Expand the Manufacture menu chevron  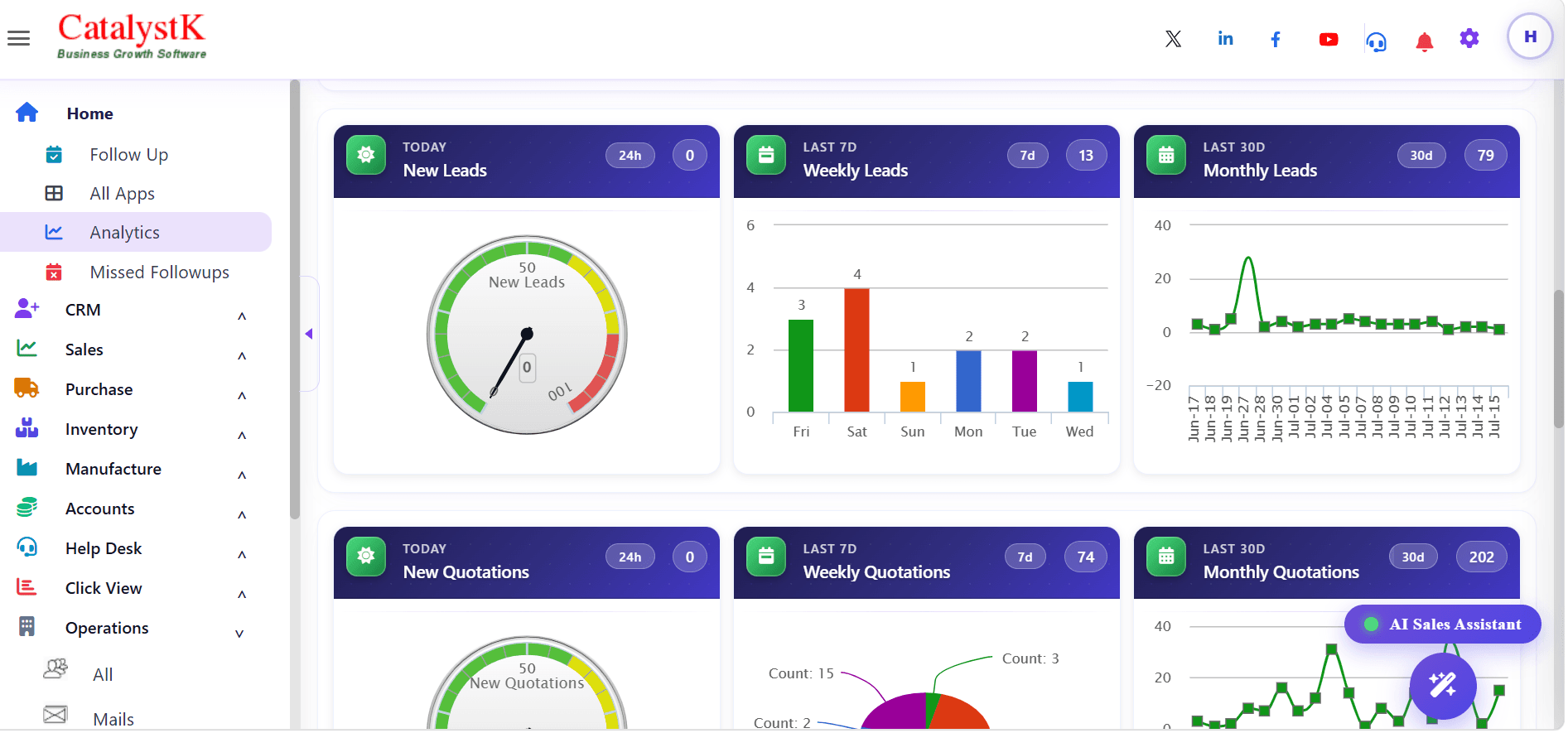click(x=241, y=475)
